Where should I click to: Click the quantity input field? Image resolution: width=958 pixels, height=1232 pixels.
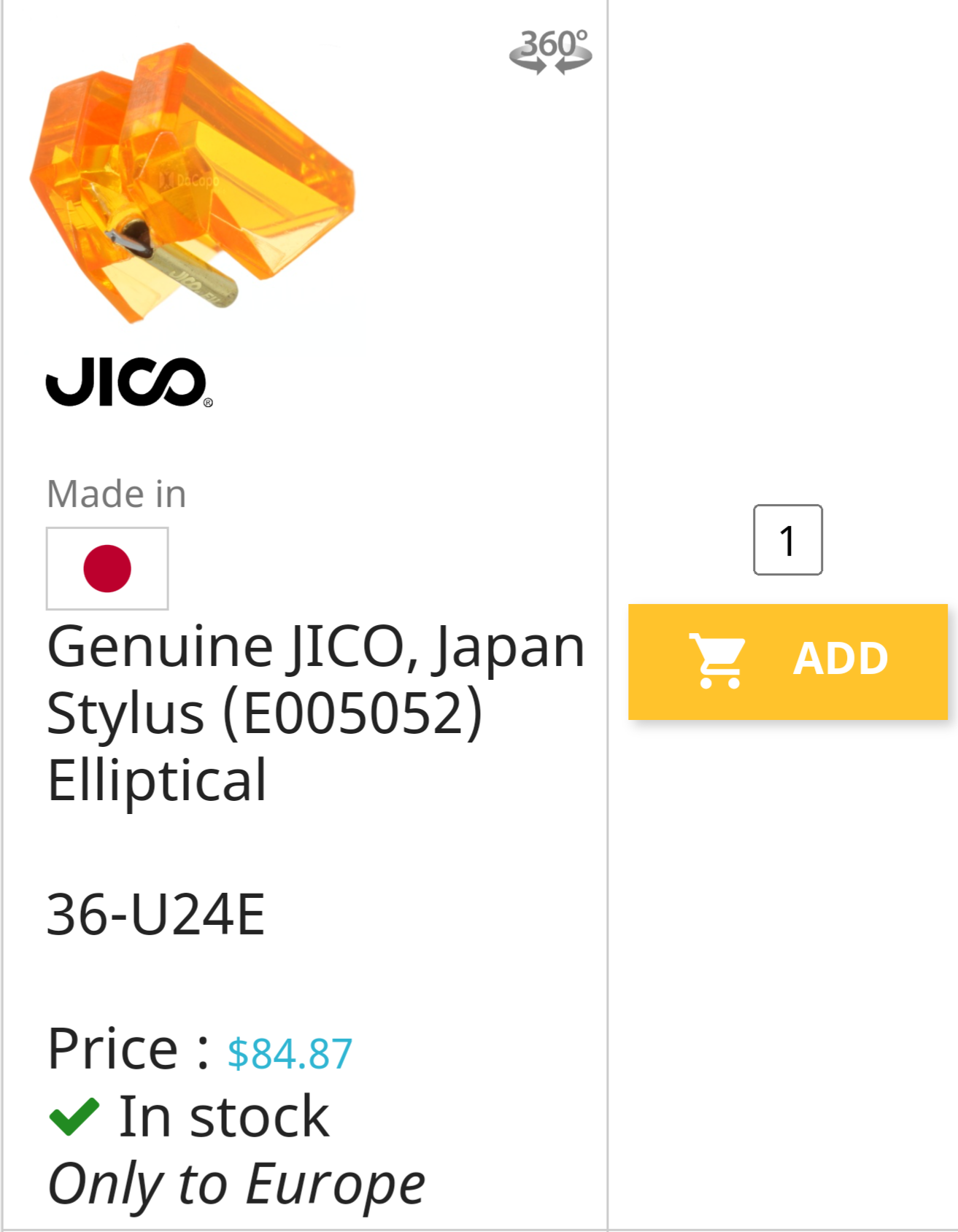tap(787, 540)
